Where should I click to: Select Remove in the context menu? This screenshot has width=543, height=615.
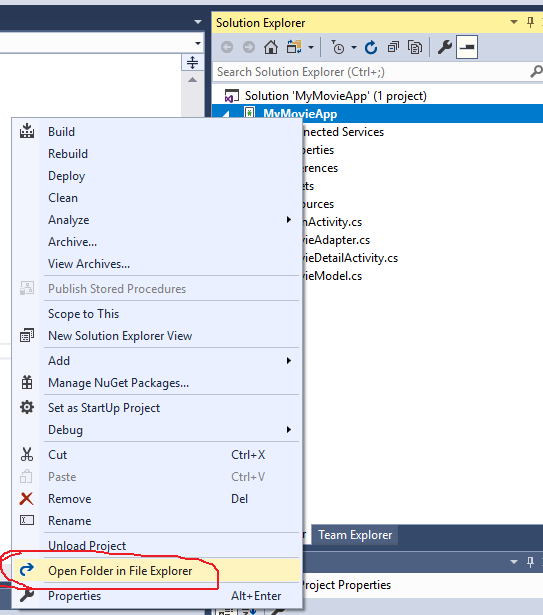pos(157,499)
